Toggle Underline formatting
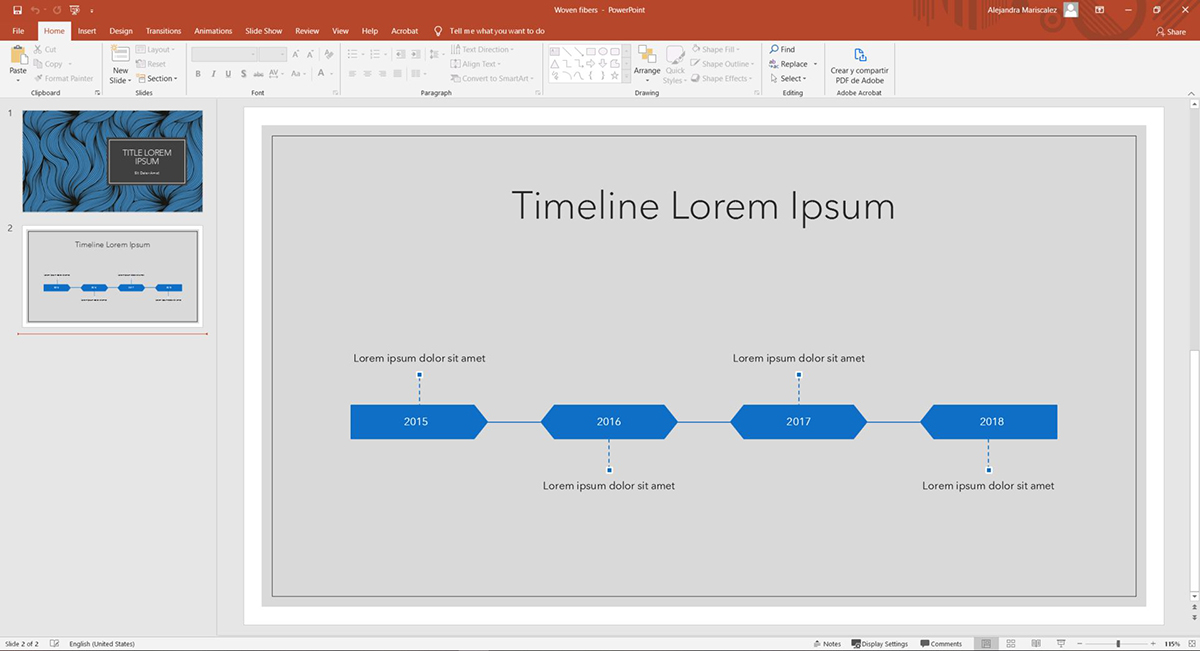1200x651 pixels. [229, 74]
